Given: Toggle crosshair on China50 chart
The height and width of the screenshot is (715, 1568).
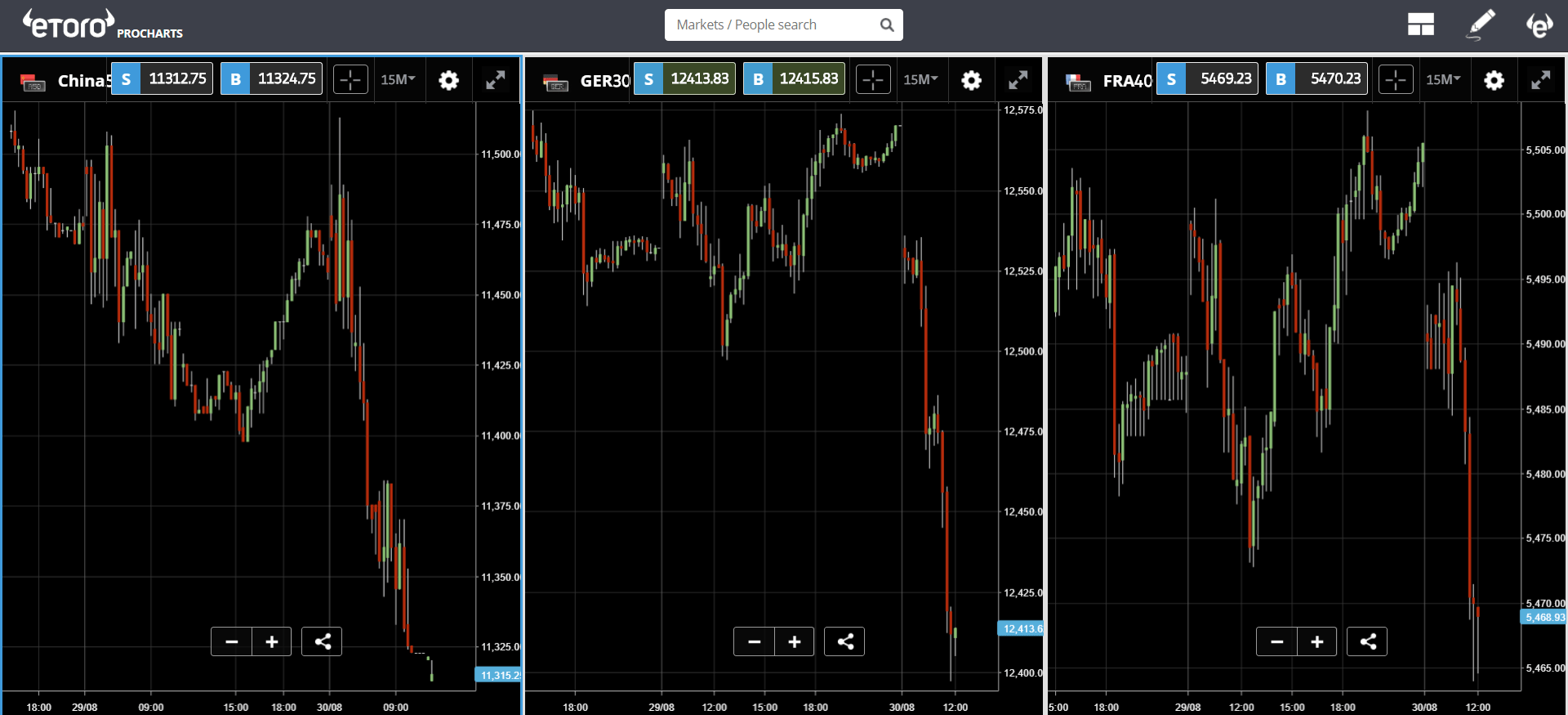Looking at the screenshot, I should click(350, 80).
